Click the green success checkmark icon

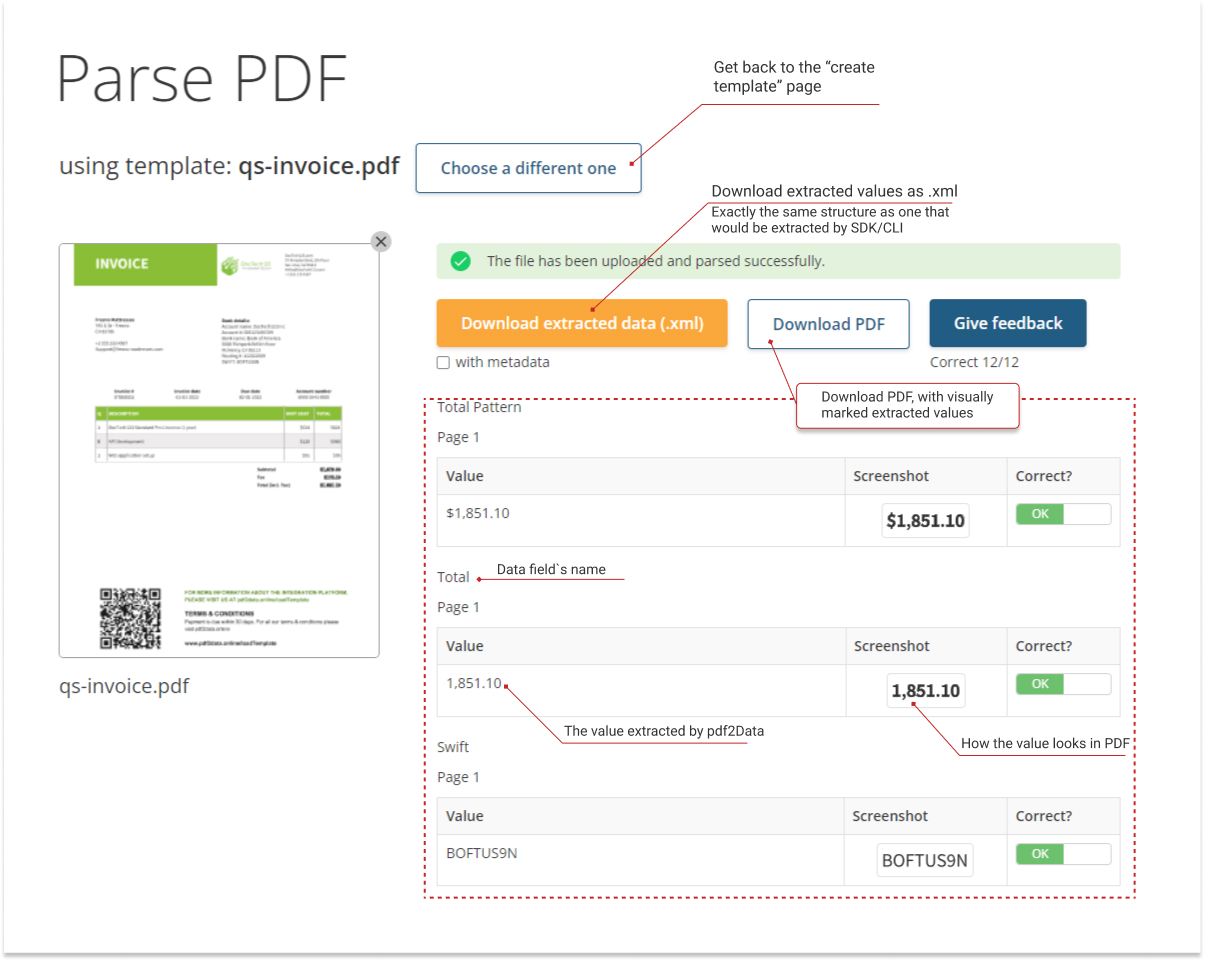pos(460,261)
